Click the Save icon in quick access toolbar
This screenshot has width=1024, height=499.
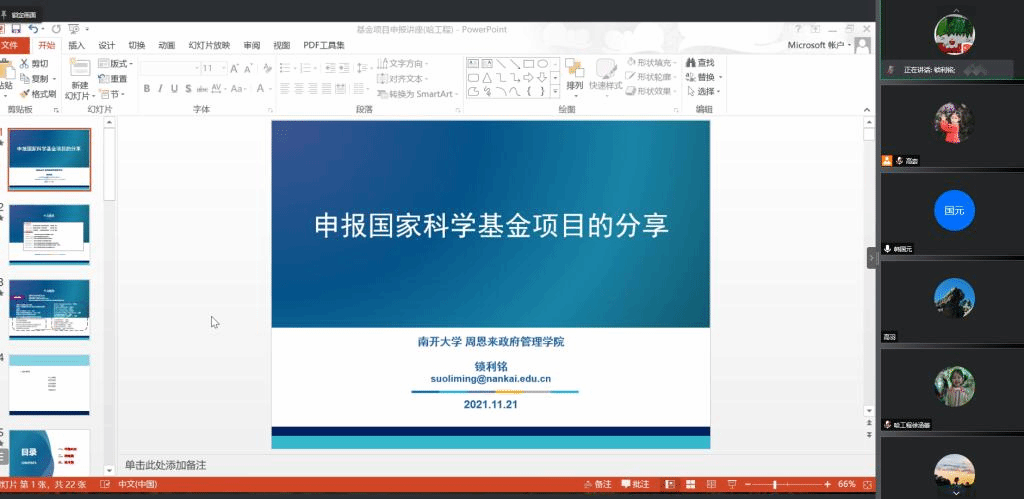point(14,30)
